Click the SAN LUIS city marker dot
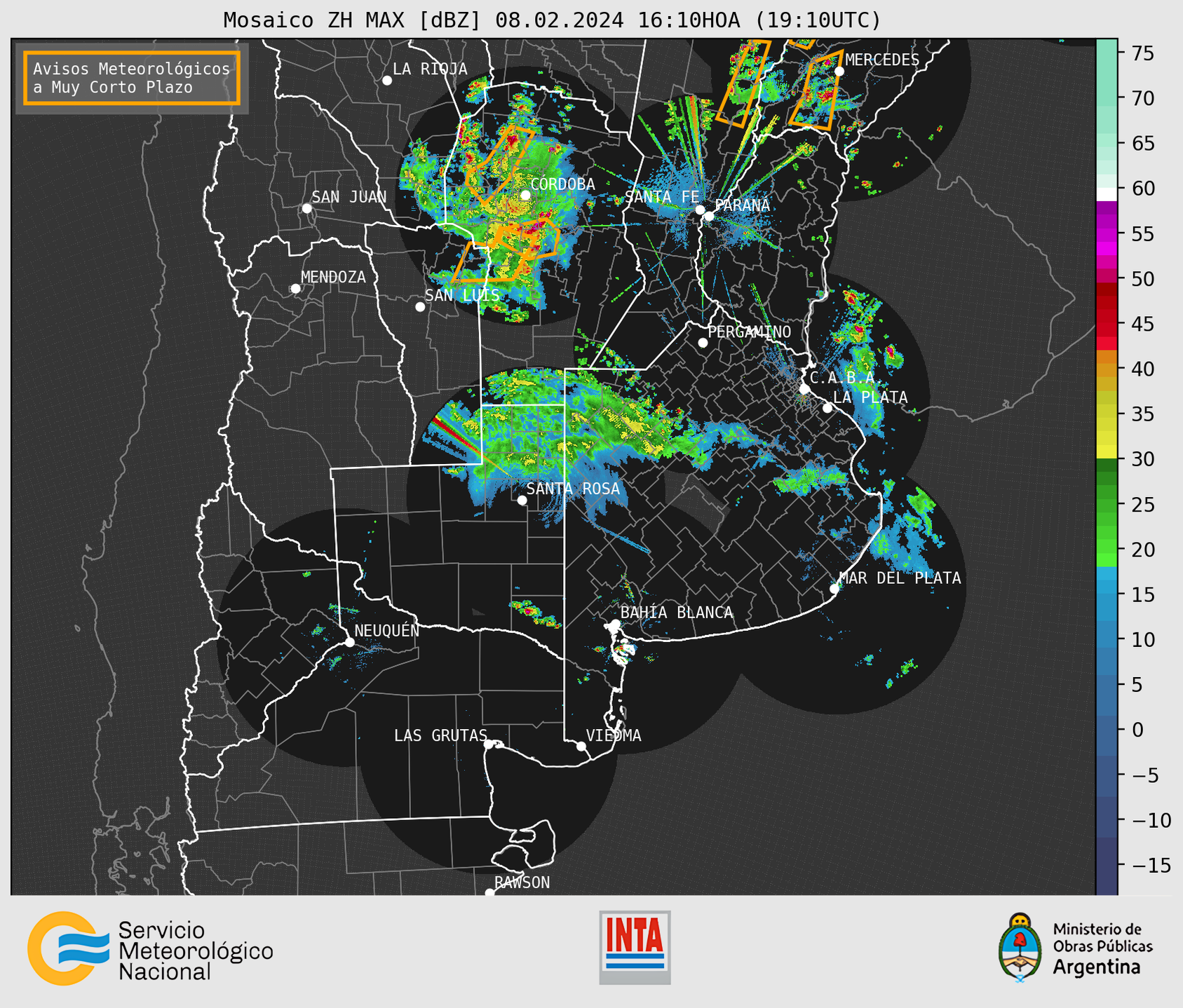 (x=420, y=307)
